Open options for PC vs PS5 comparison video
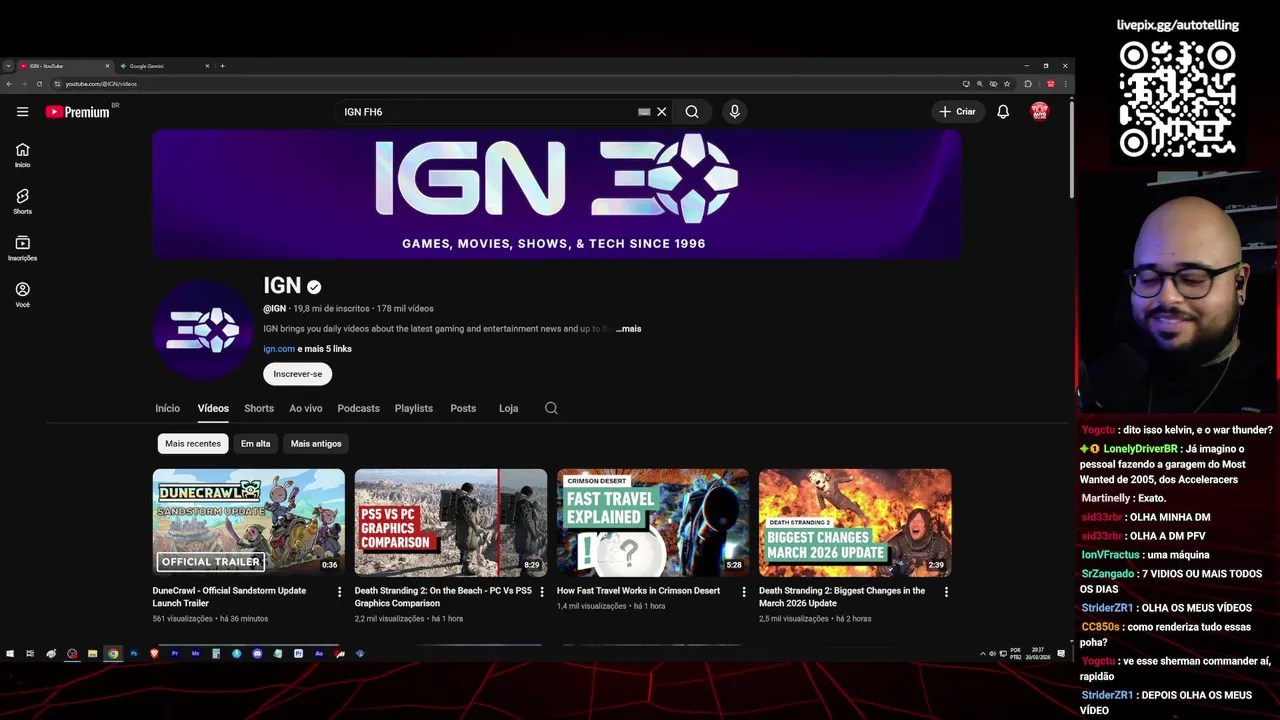Viewport: 1280px width, 720px height. [542, 592]
